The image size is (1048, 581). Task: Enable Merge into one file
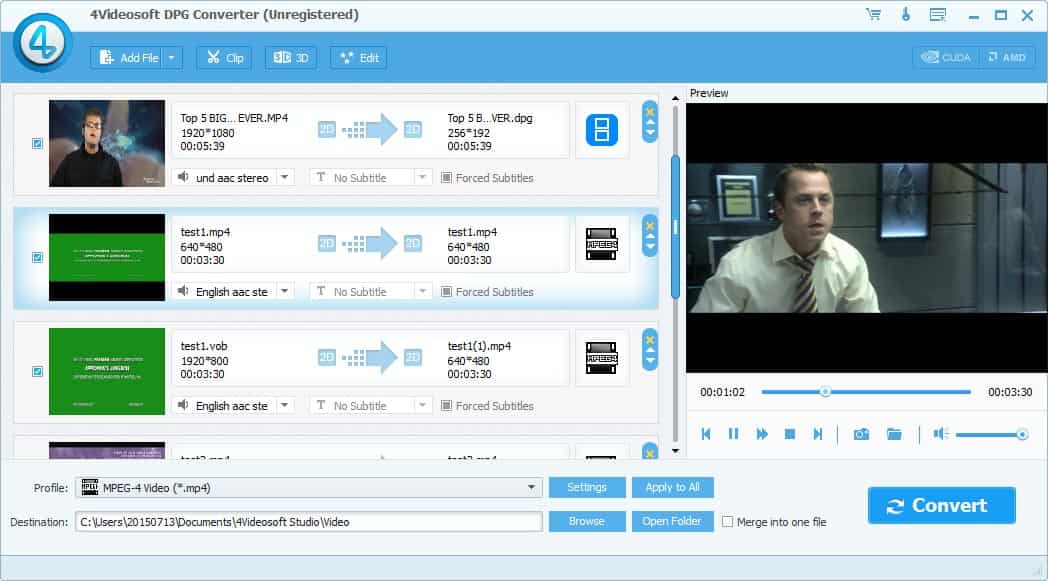(x=727, y=521)
